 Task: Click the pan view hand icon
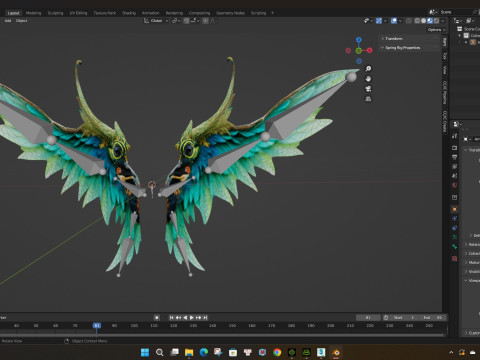[x=368, y=79]
